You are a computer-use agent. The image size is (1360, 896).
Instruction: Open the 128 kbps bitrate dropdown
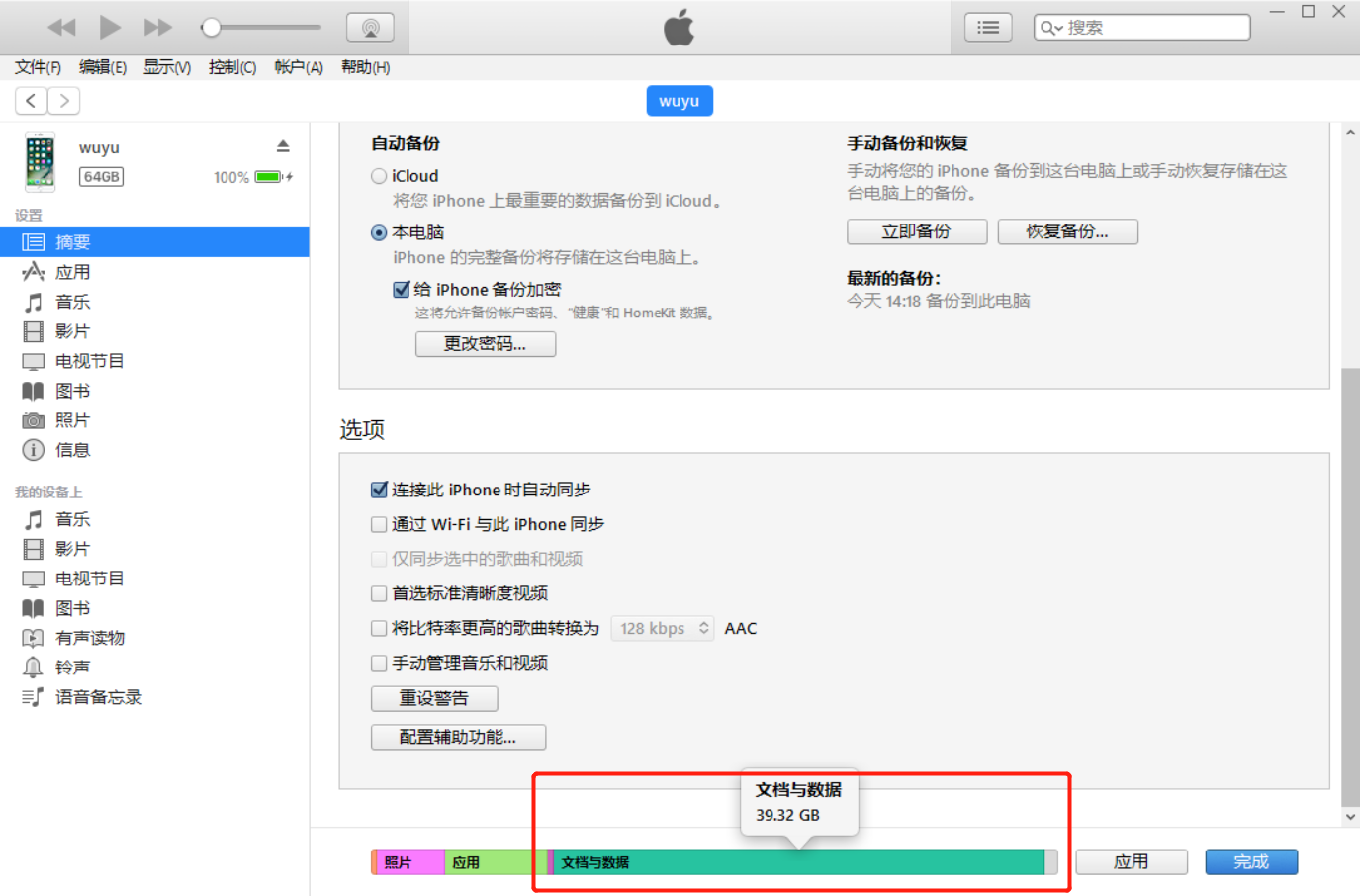[663, 628]
